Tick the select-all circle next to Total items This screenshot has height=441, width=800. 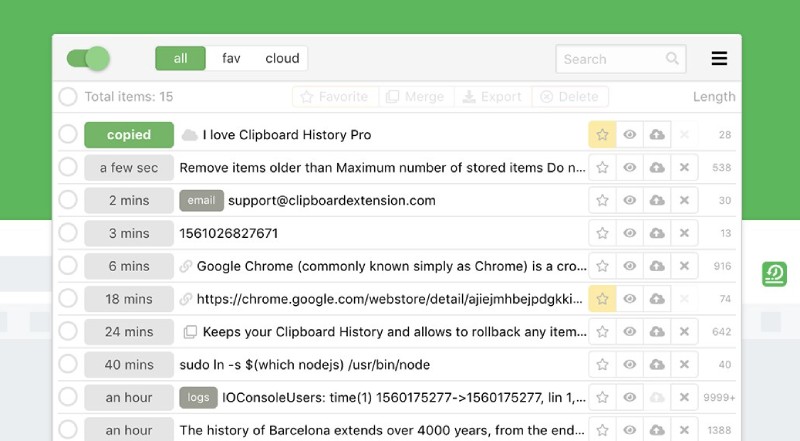(x=68, y=96)
